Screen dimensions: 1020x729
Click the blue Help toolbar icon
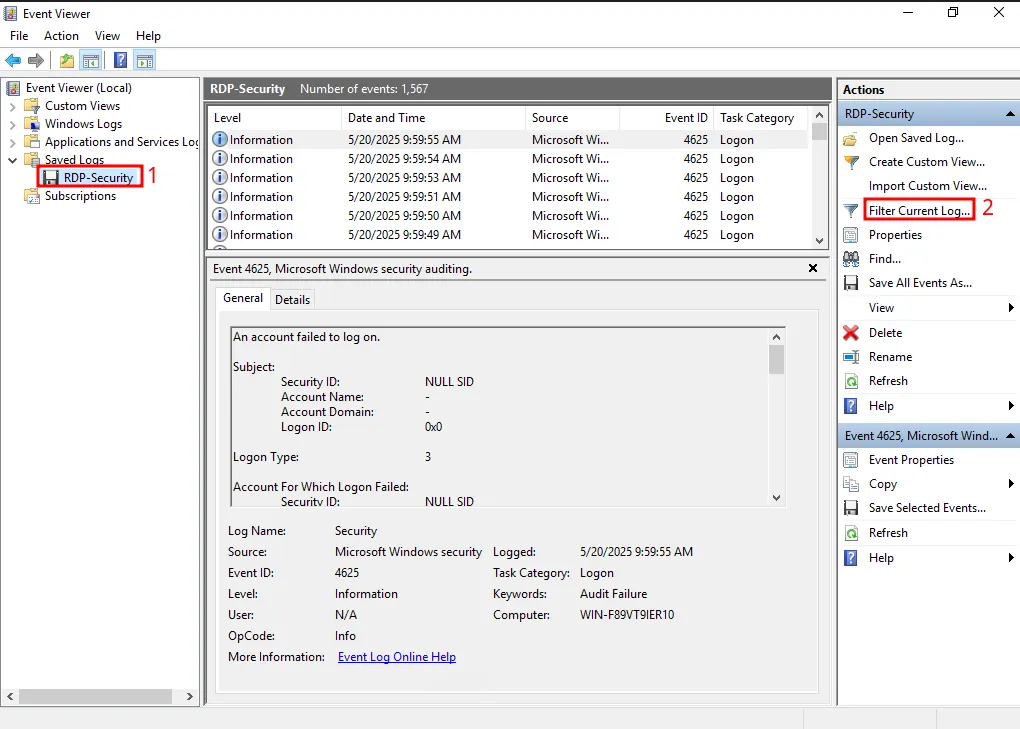[120, 60]
